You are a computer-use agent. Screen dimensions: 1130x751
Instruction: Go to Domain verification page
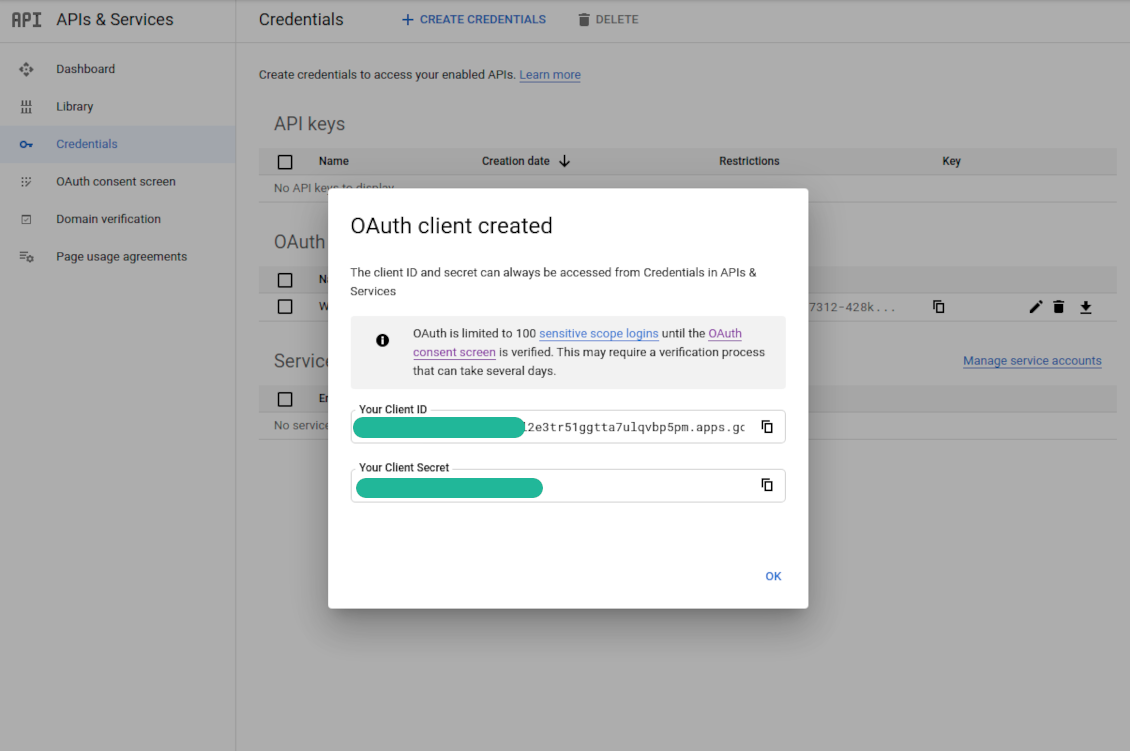click(x=108, y=219)
